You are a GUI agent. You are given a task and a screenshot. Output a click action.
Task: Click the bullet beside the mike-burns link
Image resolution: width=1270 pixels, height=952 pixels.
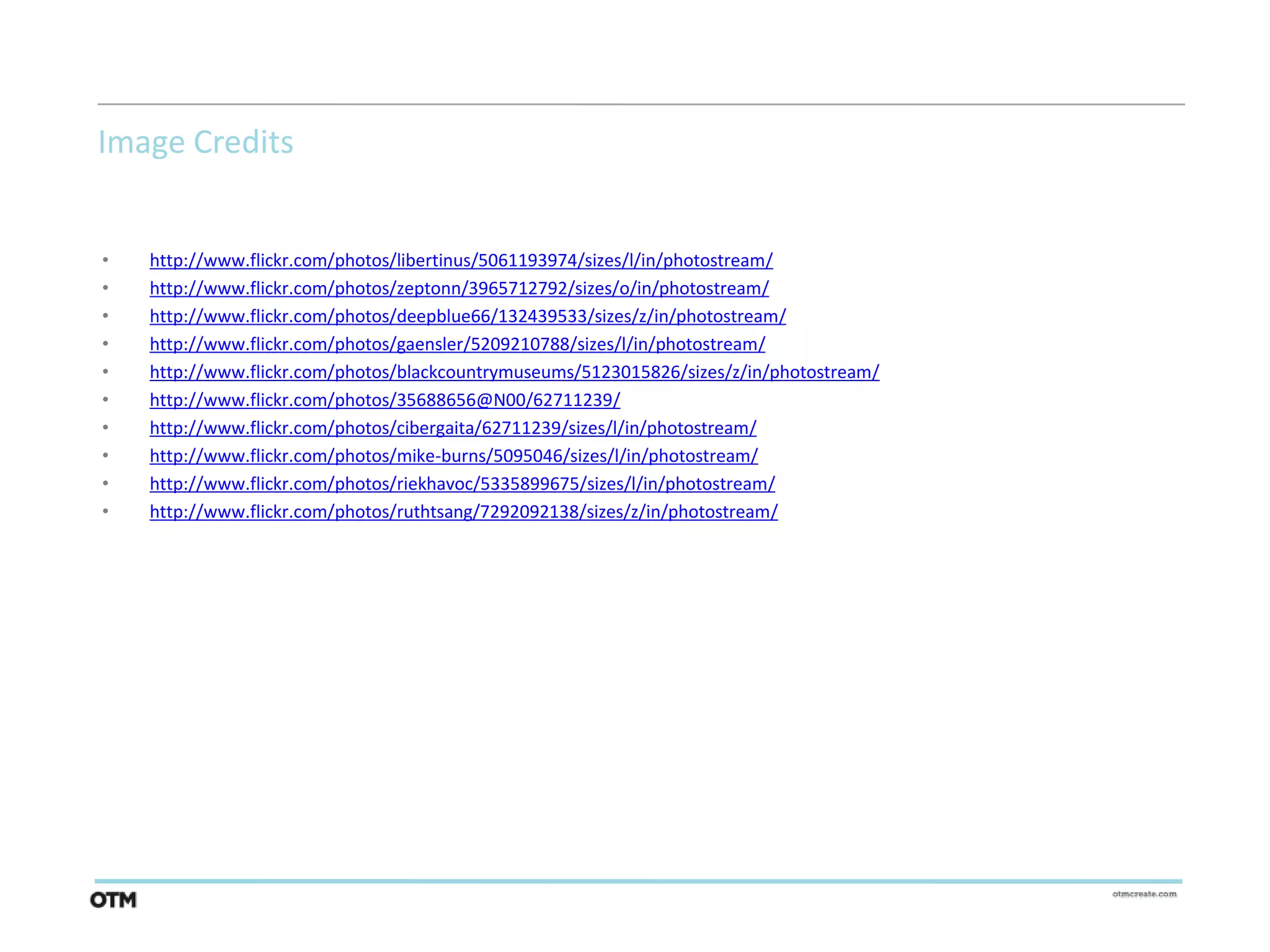pos(105,455)
